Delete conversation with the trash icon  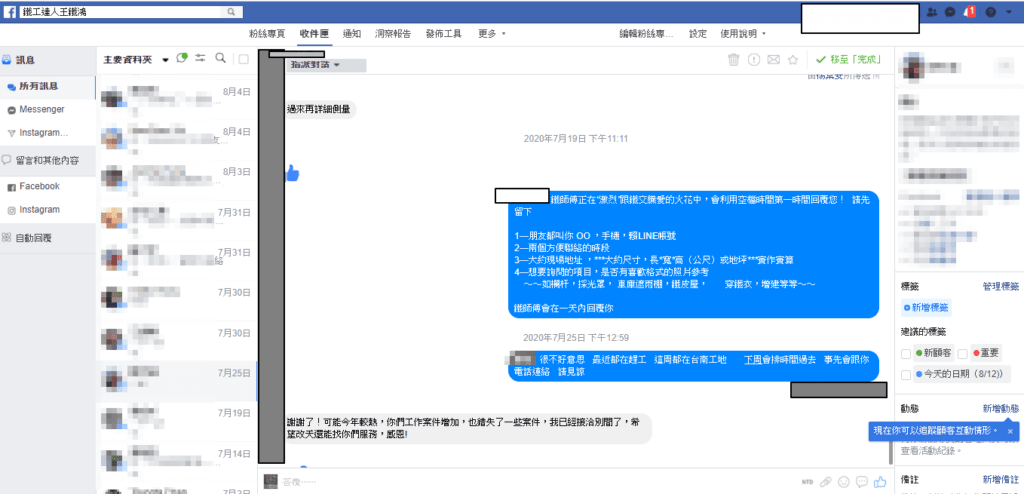733,60
